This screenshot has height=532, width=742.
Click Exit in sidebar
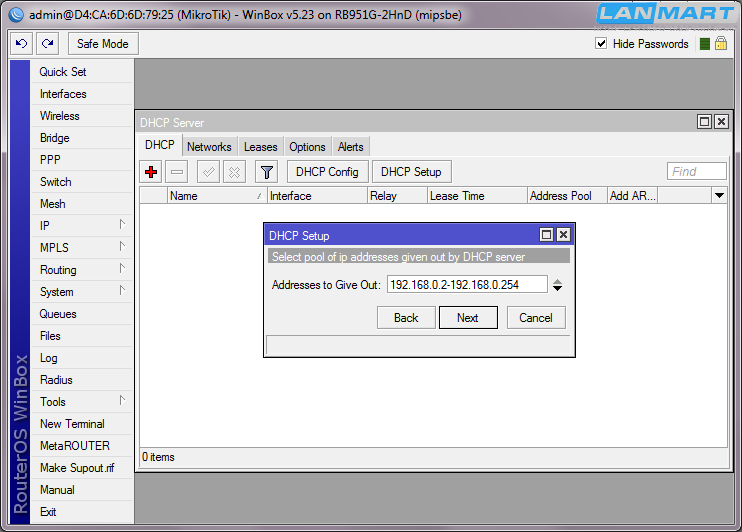pyautogui.click(x=81, y=512)
